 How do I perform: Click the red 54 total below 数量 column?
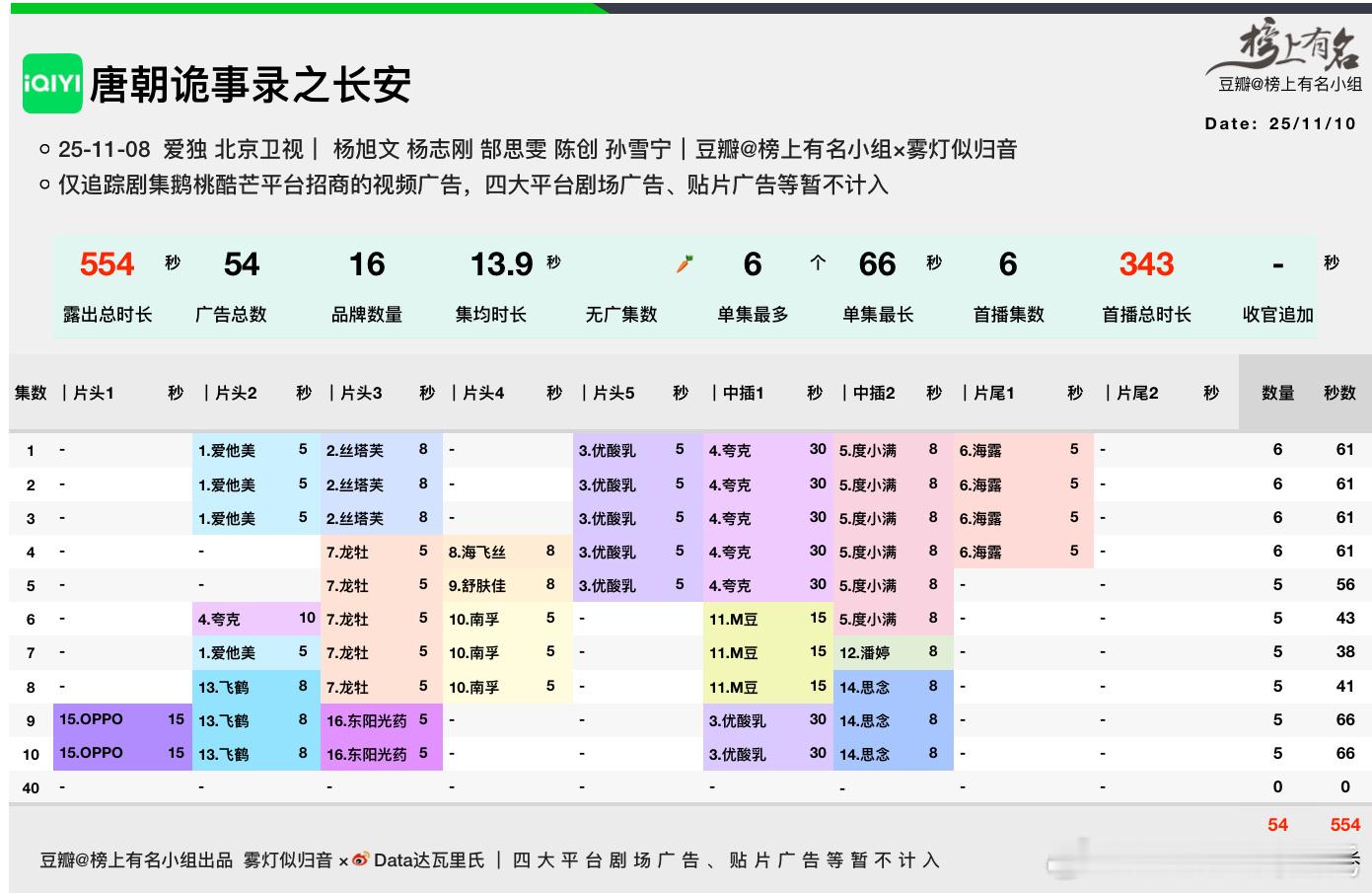coord(1277,825)
